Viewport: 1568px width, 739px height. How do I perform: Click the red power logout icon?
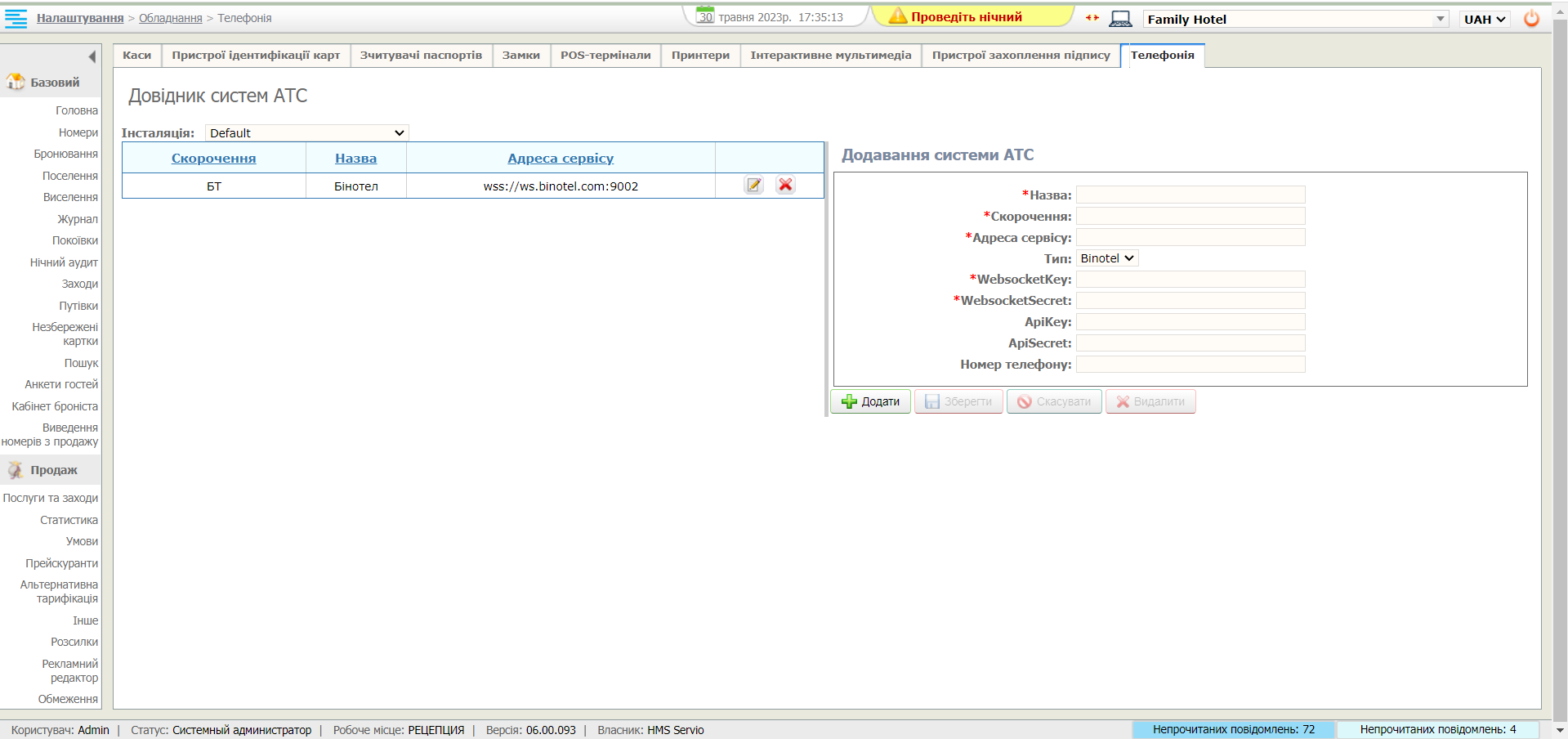coord(1531,19)
